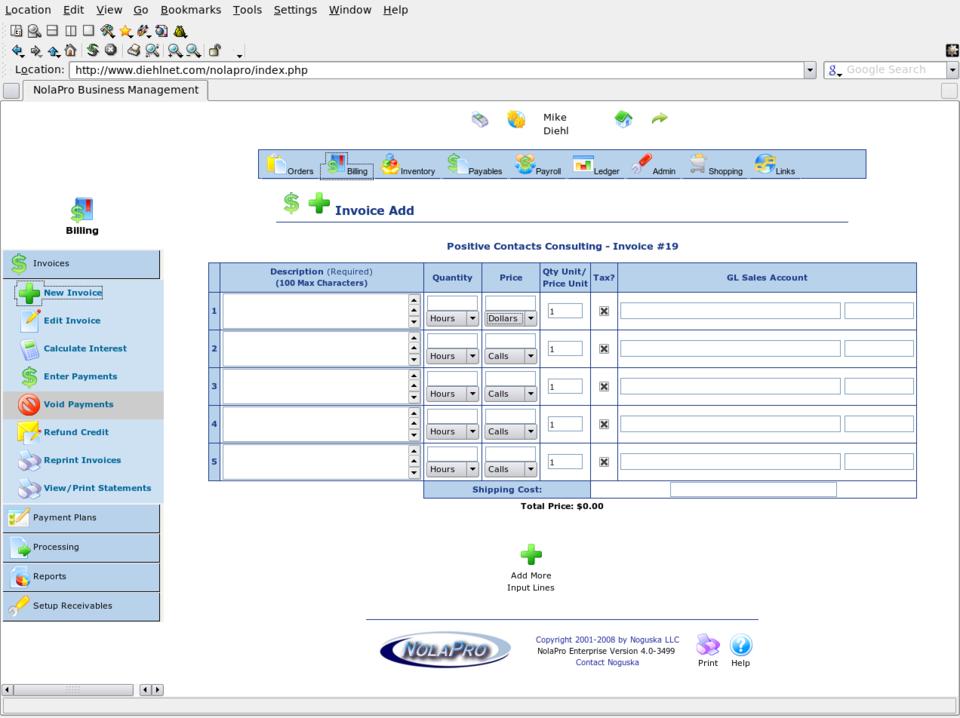The height and width of the screenshot is (718, 960).
Task: Click the Add More Input Lines plus icon
Action: (x=531, y=555)
